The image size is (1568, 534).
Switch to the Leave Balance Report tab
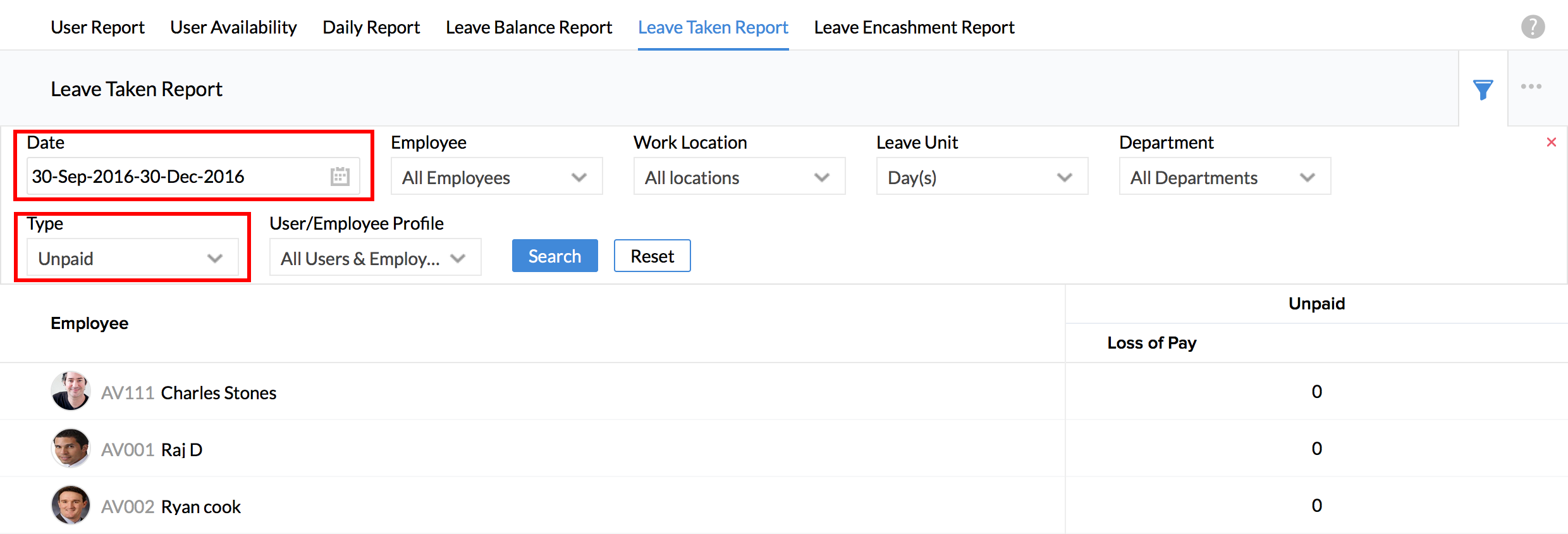[x=529, y=27]
